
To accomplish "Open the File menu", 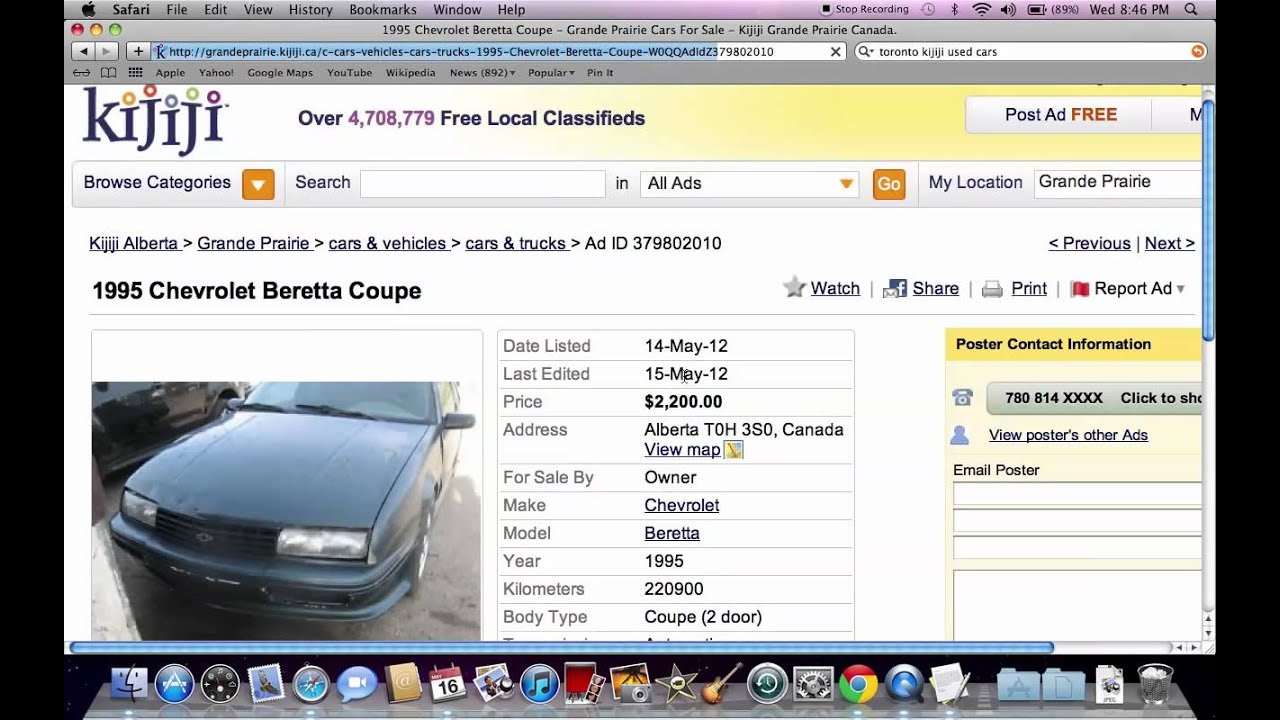I will (177, 10).
